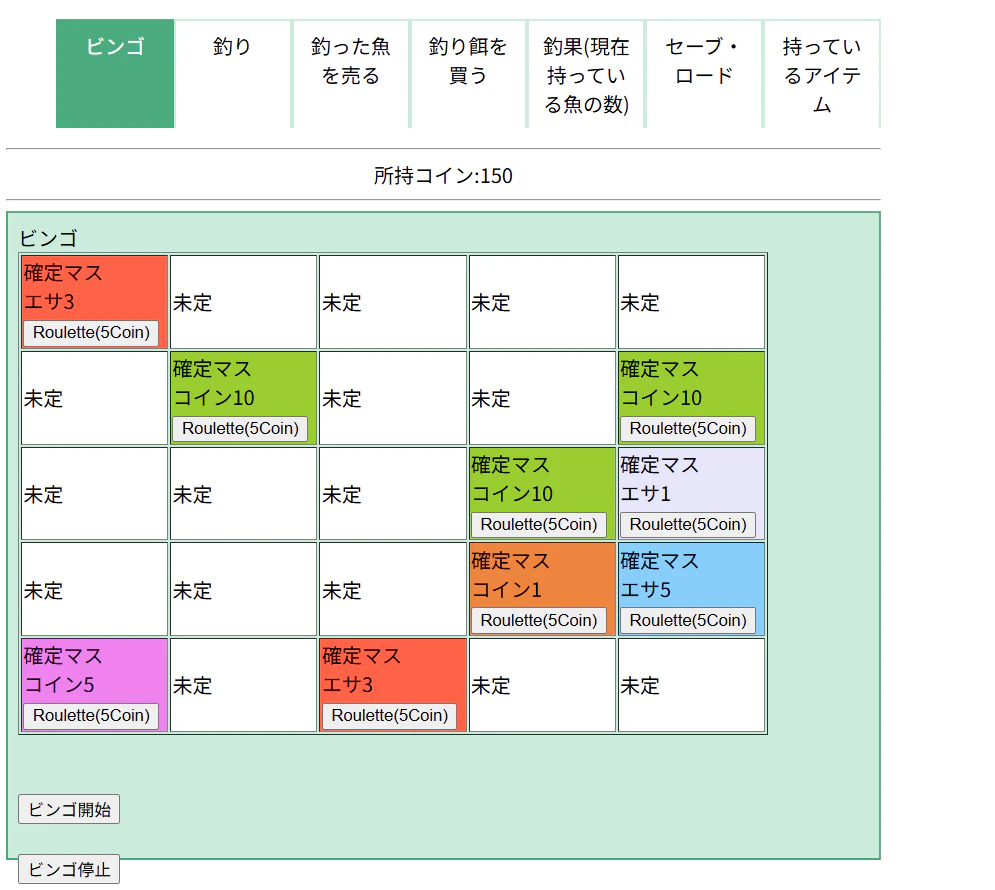Spin the Roulette on the rightmost コイン10 cell
Screen dimensions: 995x890
[x=688, y=428]
